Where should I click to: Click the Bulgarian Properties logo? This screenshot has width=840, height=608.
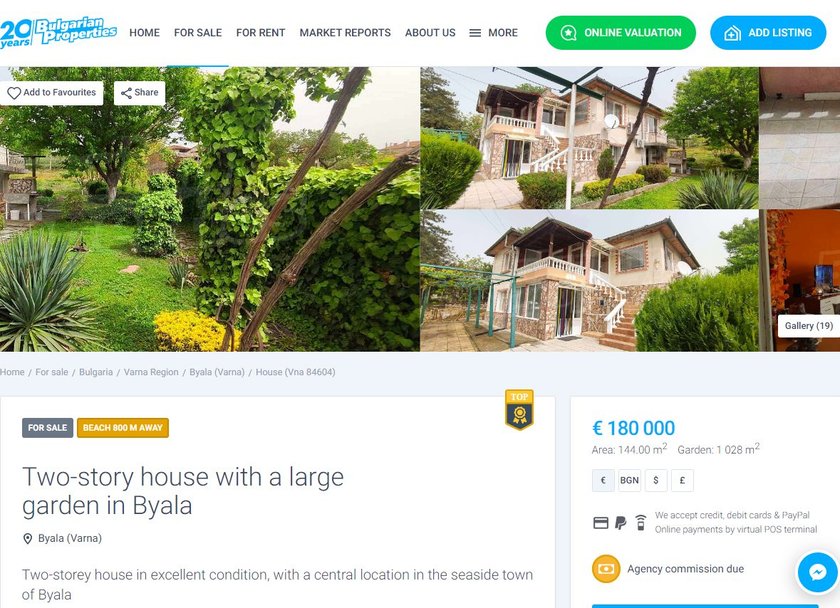pos(58,32)
